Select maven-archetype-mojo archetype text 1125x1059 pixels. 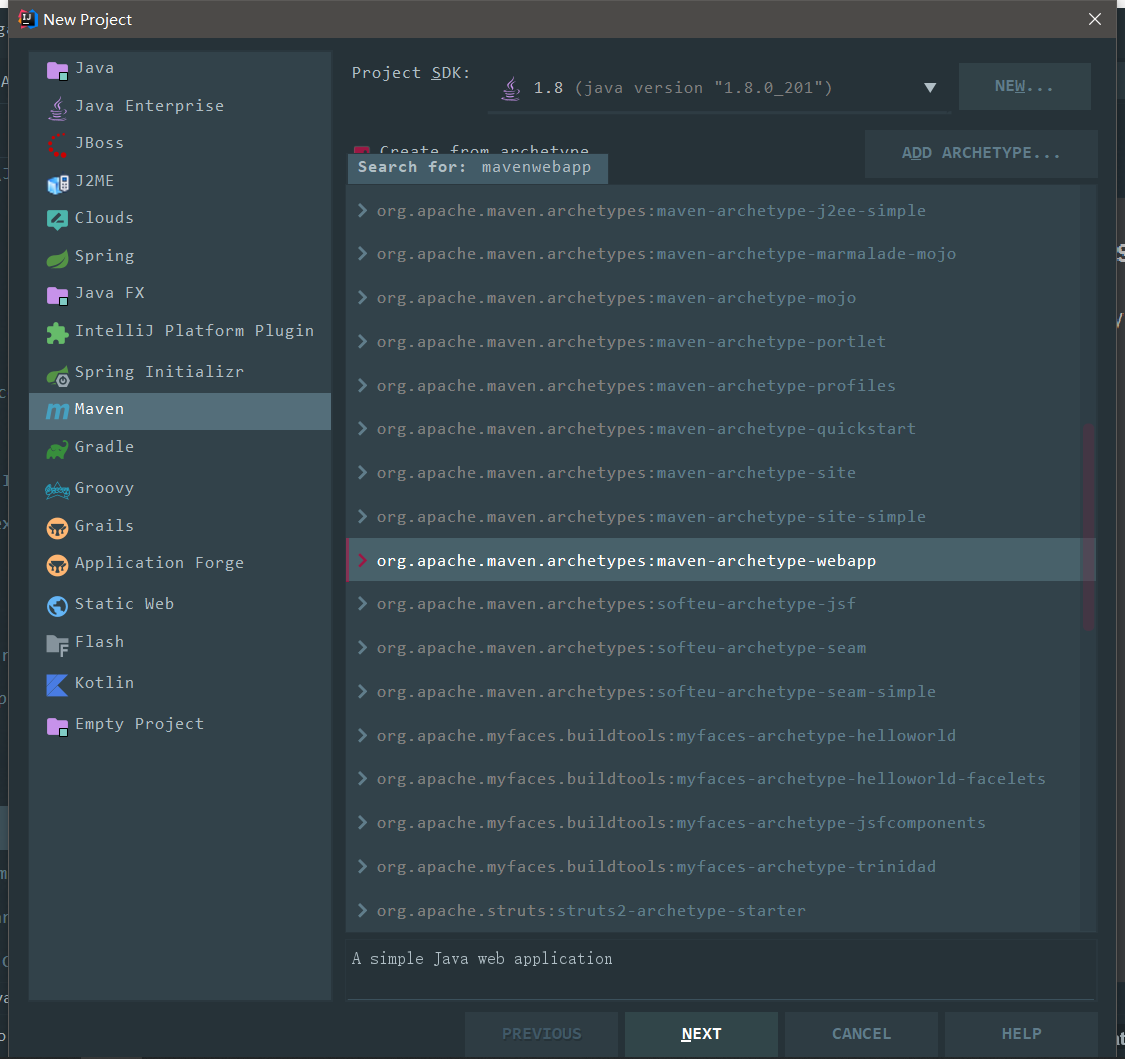(616, 298)
